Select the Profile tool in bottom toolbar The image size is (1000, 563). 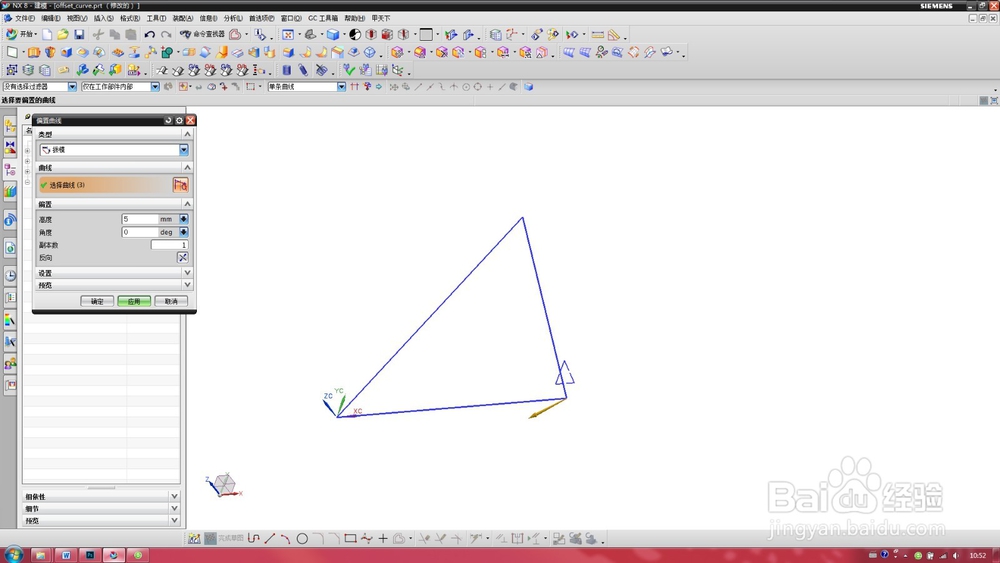[254, 539]
